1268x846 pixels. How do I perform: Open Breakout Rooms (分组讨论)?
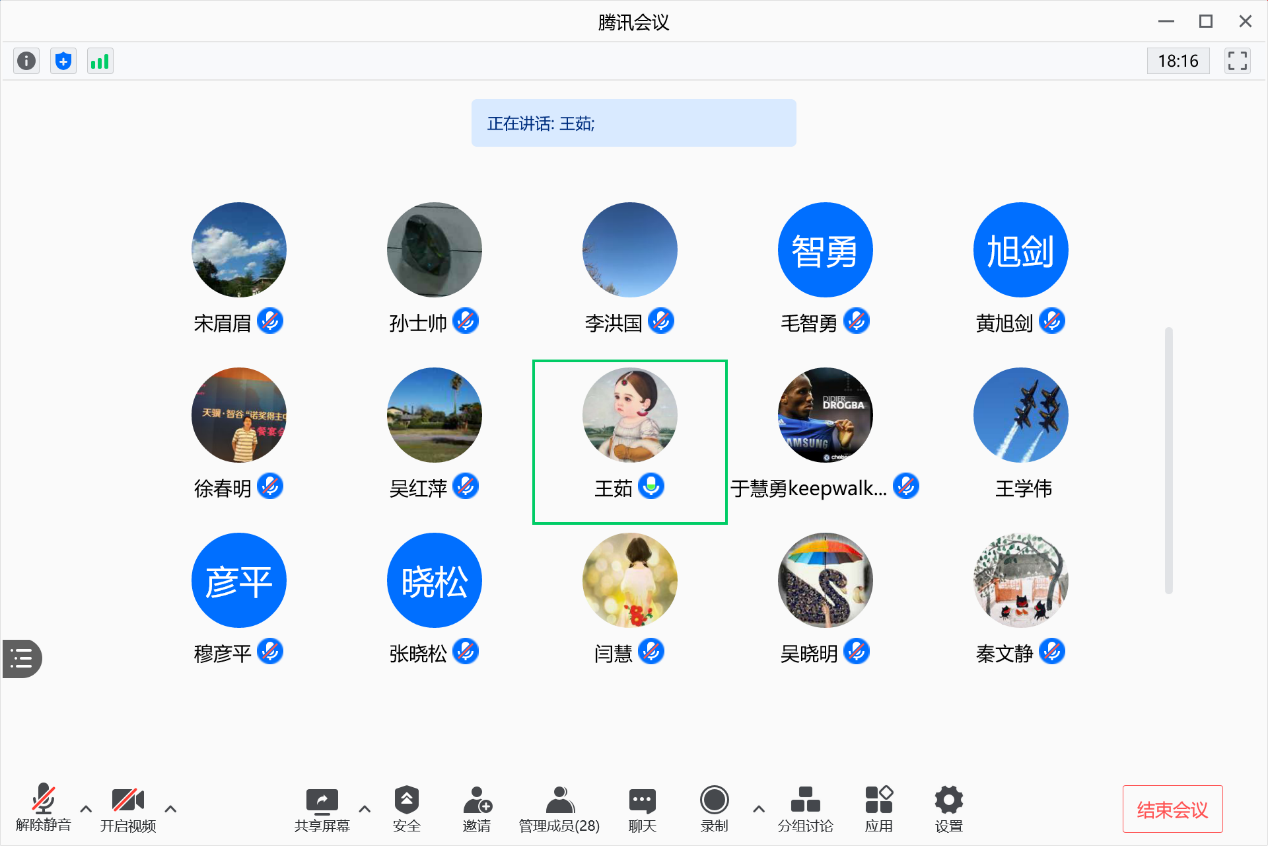click(x=805, y=808)
